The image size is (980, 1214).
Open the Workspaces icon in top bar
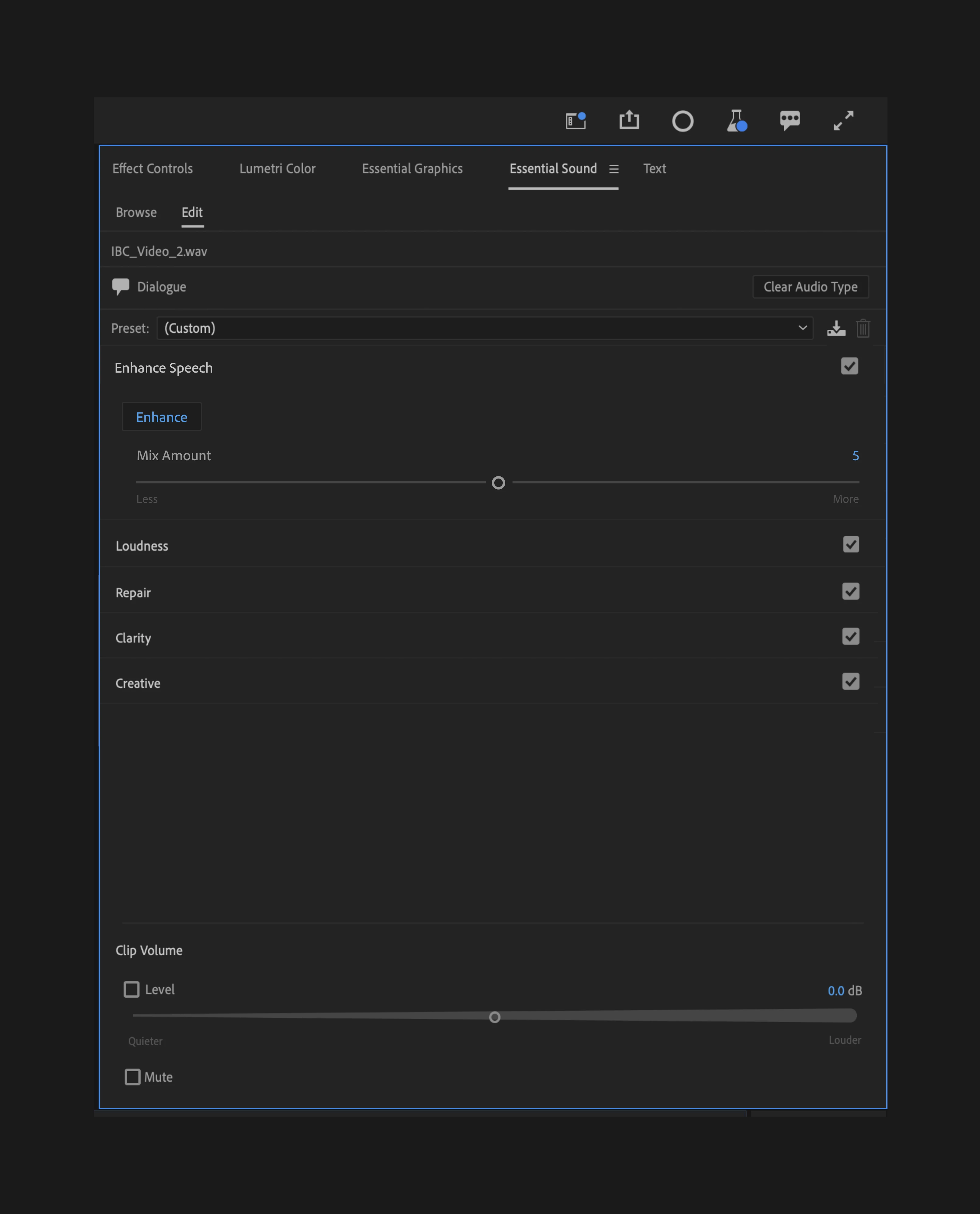pos(576,121)
